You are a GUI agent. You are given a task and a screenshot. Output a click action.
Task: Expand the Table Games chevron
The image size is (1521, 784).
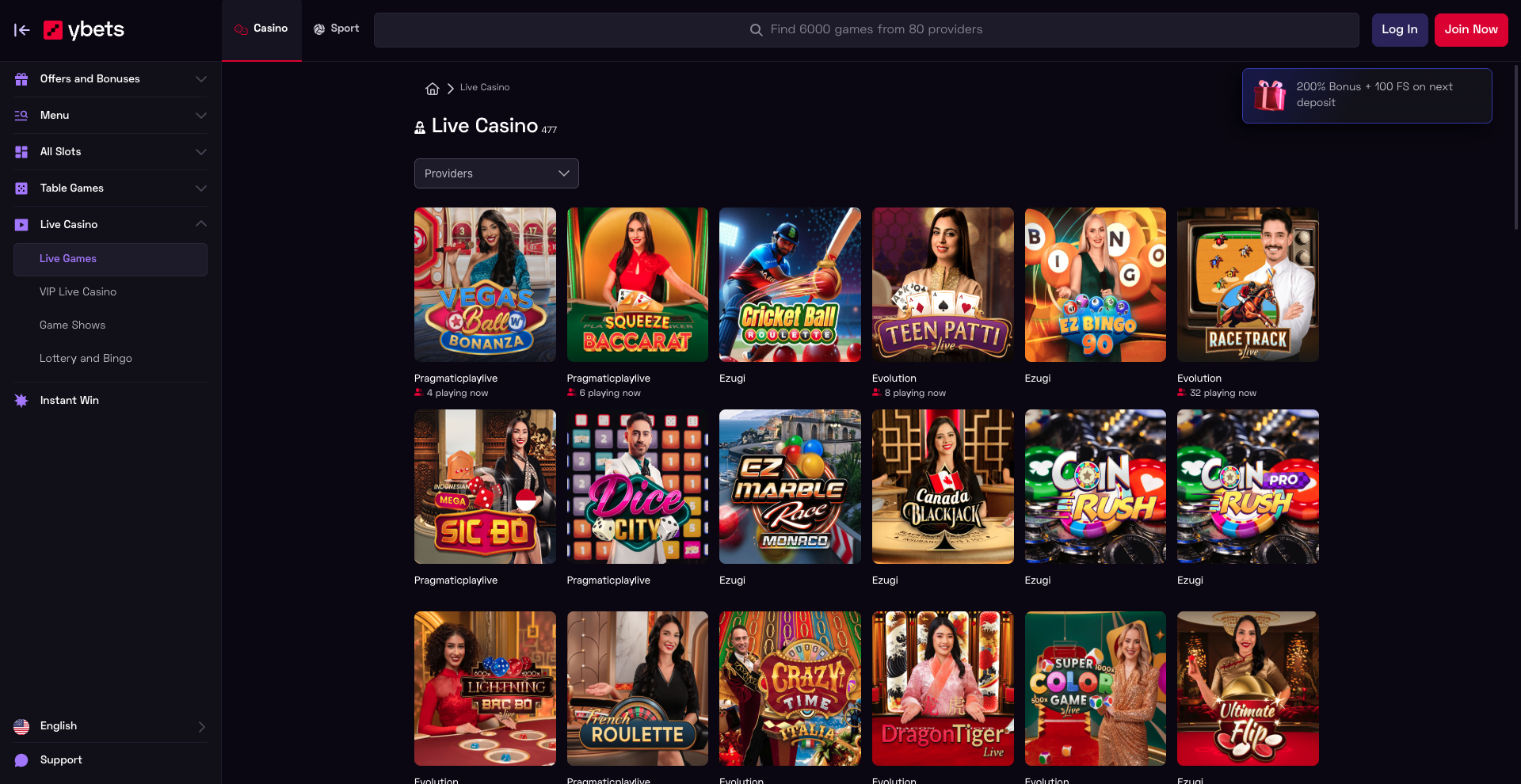pos(201,188)
